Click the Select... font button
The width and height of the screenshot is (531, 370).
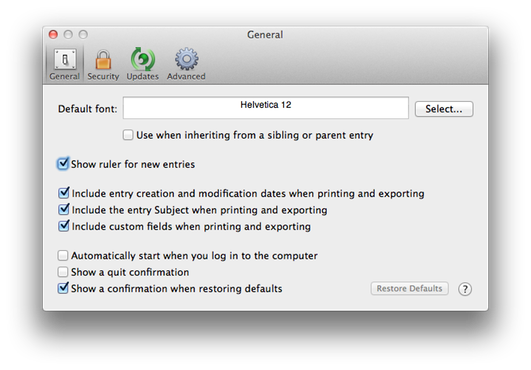[x=444, y=109]
